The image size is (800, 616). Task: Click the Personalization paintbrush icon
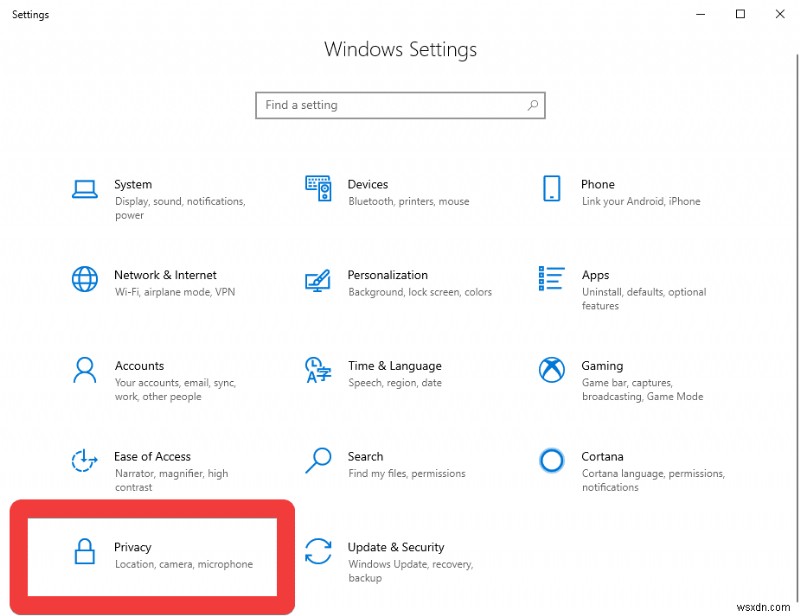coord(318,281)
